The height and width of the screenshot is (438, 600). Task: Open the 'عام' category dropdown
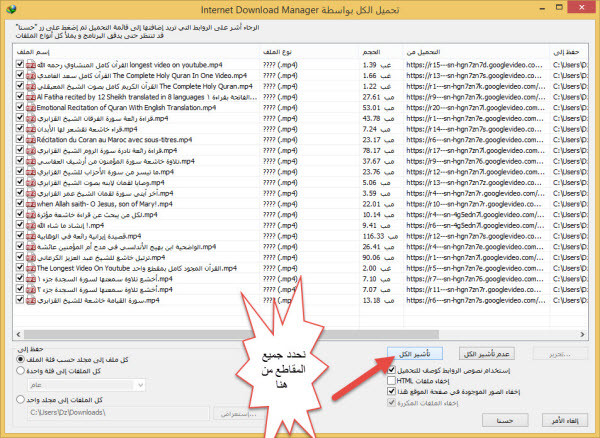point(86,385)
